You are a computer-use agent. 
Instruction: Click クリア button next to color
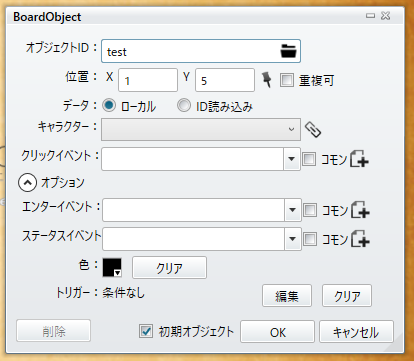pos(169,267)
